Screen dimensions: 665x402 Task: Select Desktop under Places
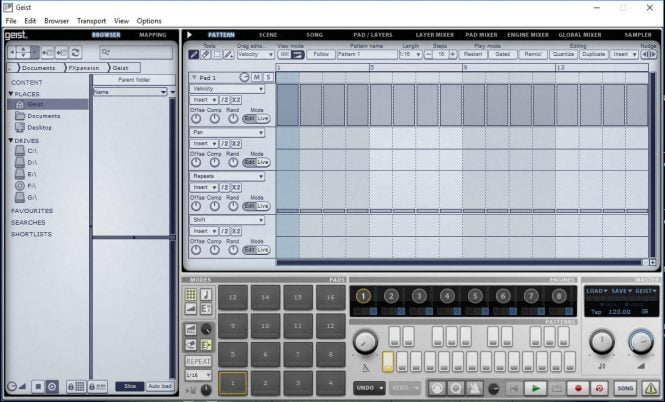point(39,128)
